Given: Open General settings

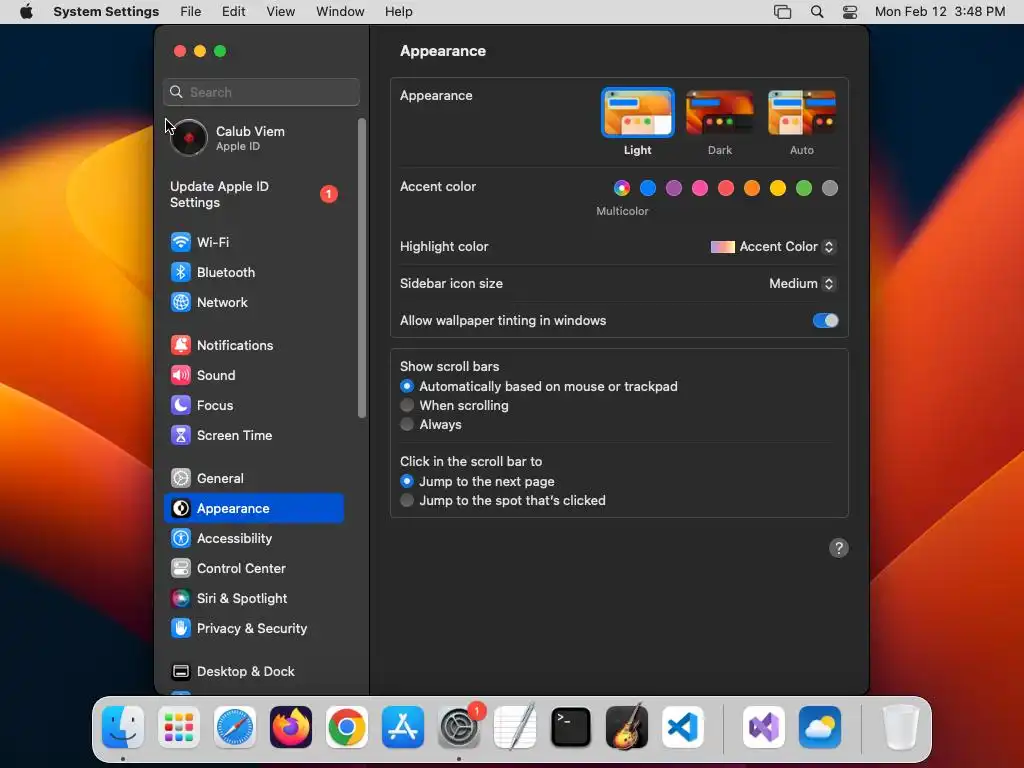Looking at the screenshot, I should pyautogui.click(x=253, y=479).
